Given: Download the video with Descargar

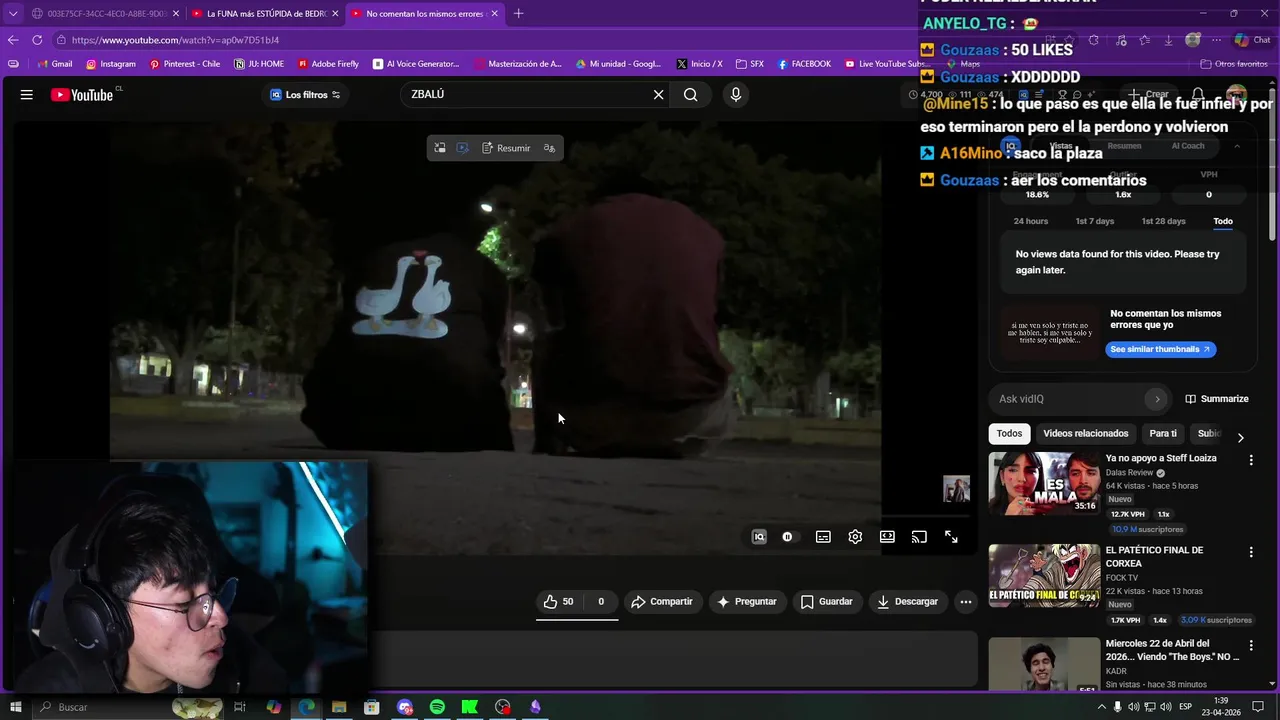Looking at the screenshot, I should point(908,602).
